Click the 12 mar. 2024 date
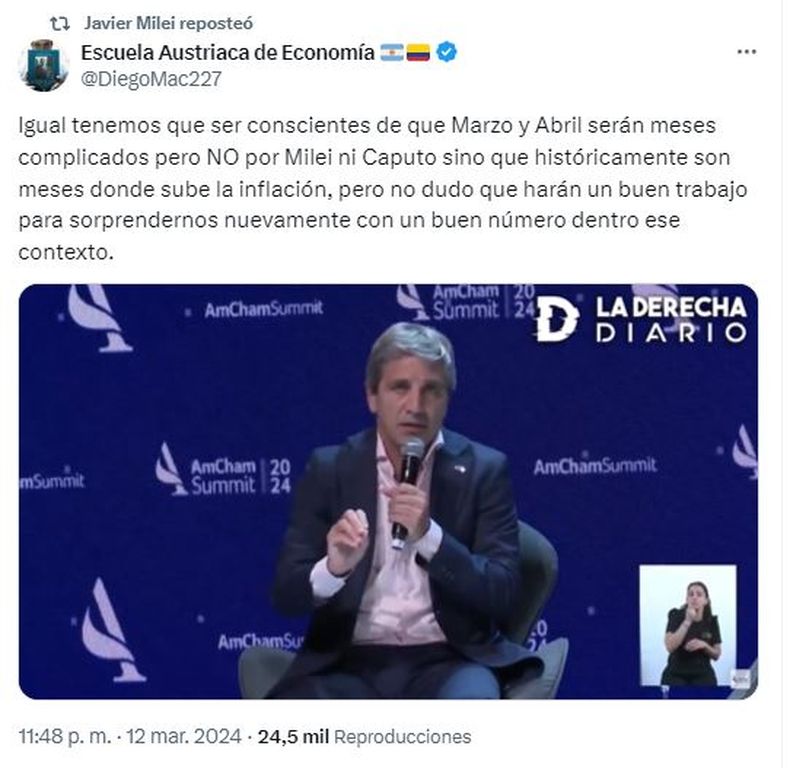The height and width of the screenshot is (768, 790). [x=184, y=736]
